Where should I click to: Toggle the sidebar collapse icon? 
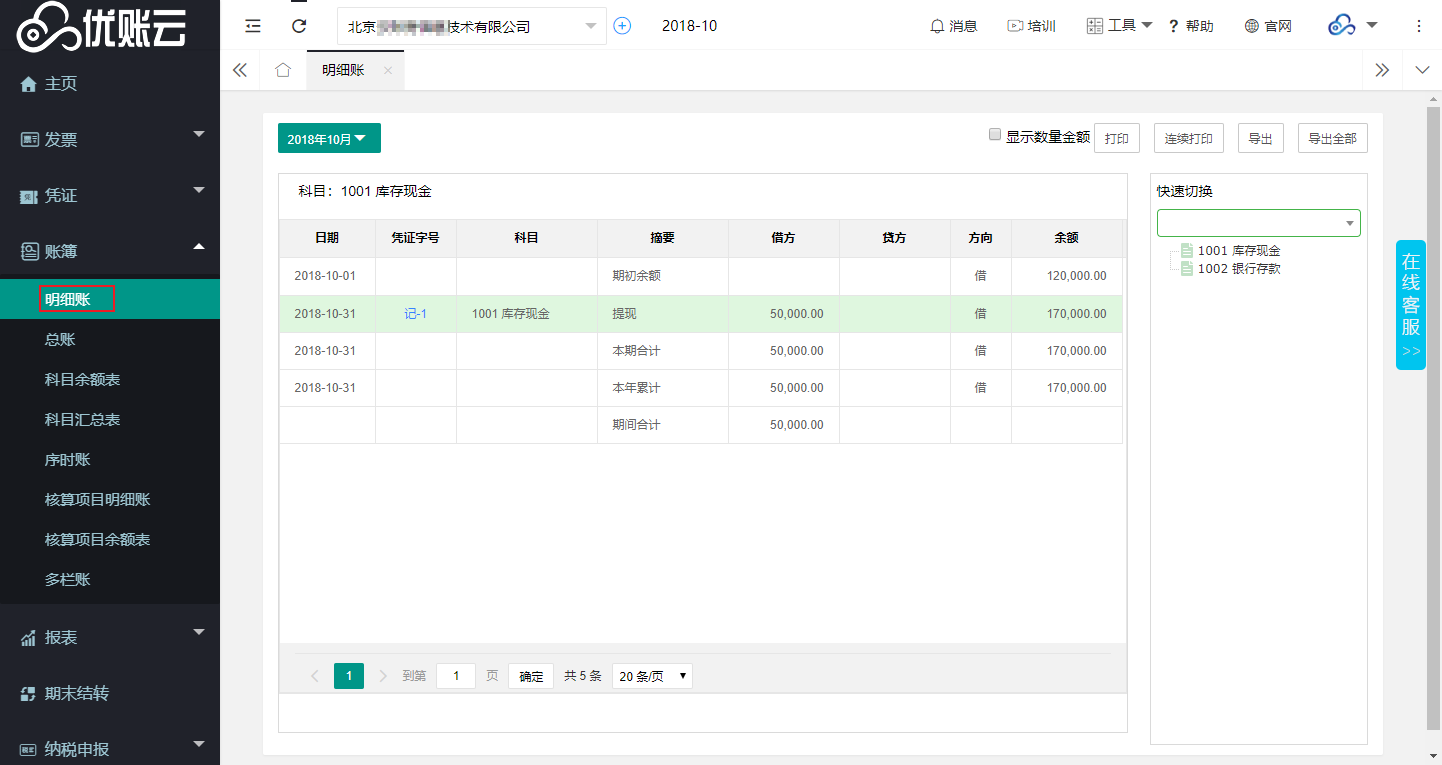(x=253, y=26)
